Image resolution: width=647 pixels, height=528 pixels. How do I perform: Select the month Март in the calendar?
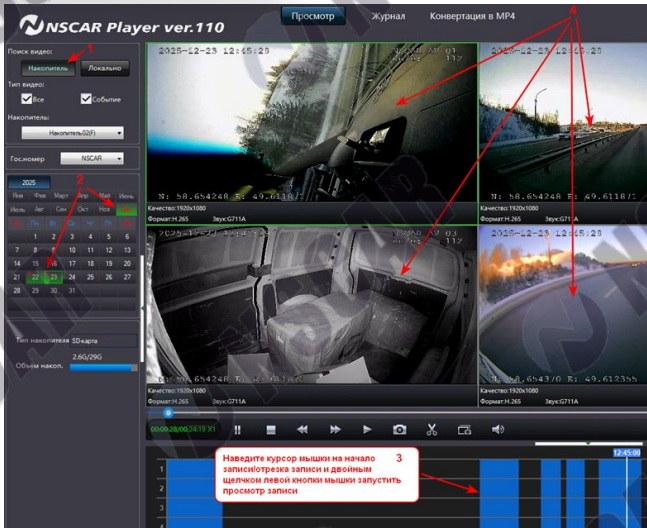pyautogui.click(x=61, y=196)
